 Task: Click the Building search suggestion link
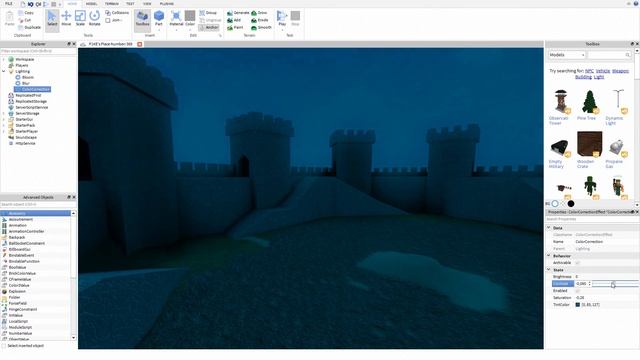[583, 77]
